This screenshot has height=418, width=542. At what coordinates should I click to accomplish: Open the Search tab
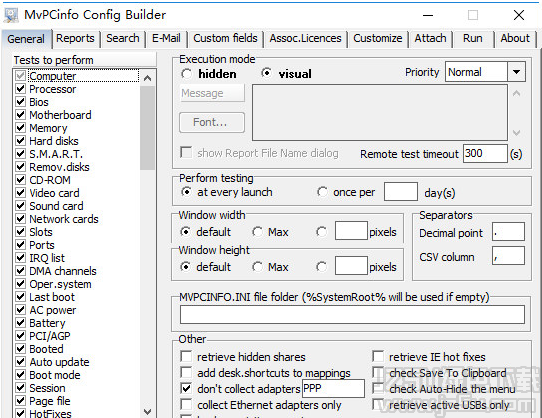click(x=123, y=38)
